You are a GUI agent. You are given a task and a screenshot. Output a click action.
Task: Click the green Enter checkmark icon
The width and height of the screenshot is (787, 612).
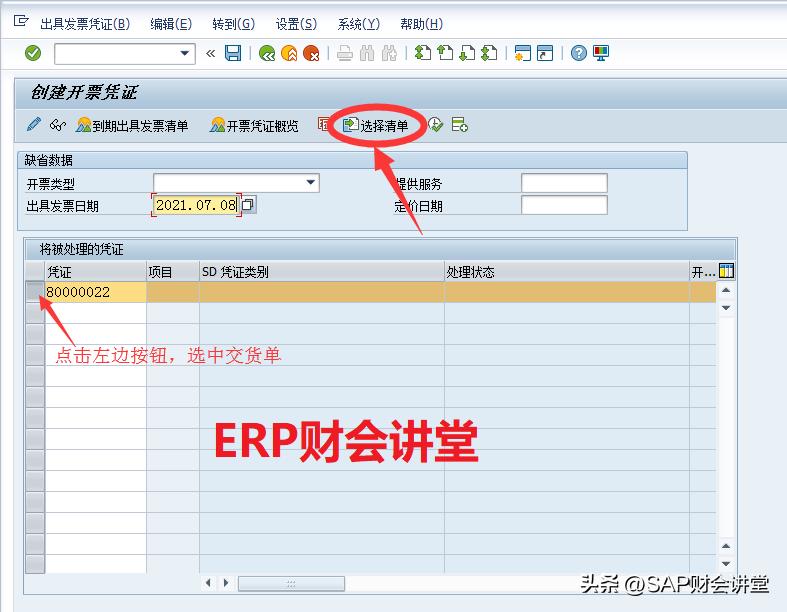coord(33,53)
